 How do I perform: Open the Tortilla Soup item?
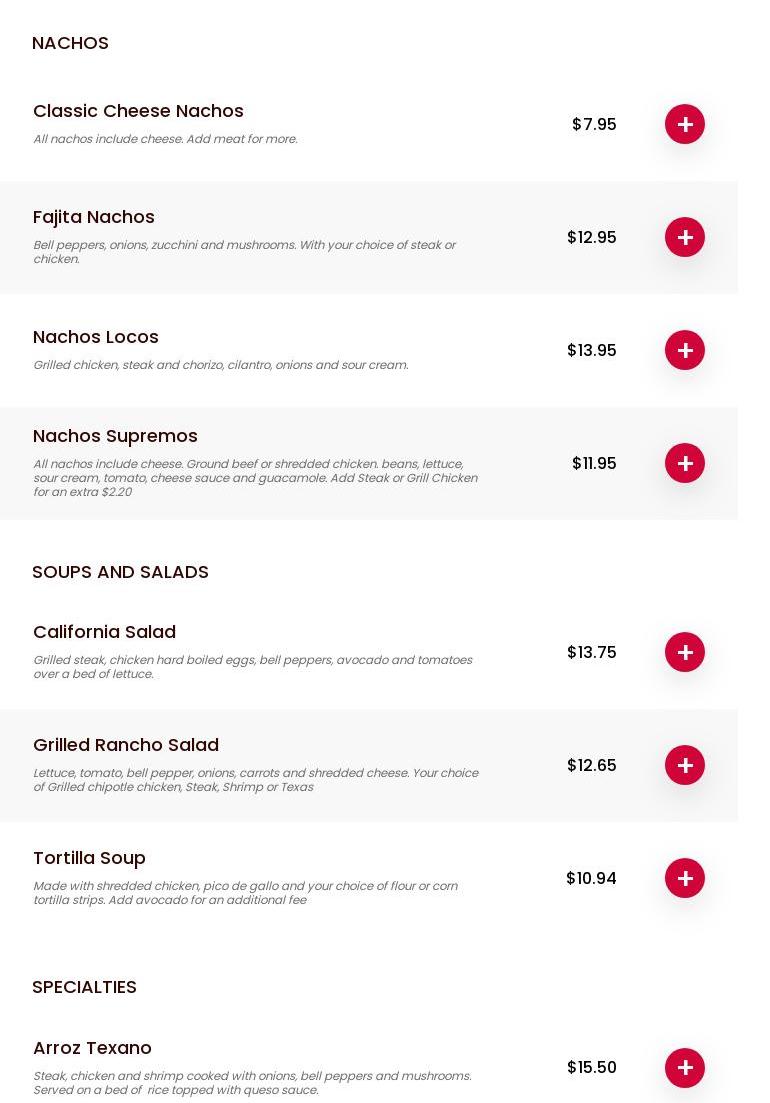tap(89, 858)
